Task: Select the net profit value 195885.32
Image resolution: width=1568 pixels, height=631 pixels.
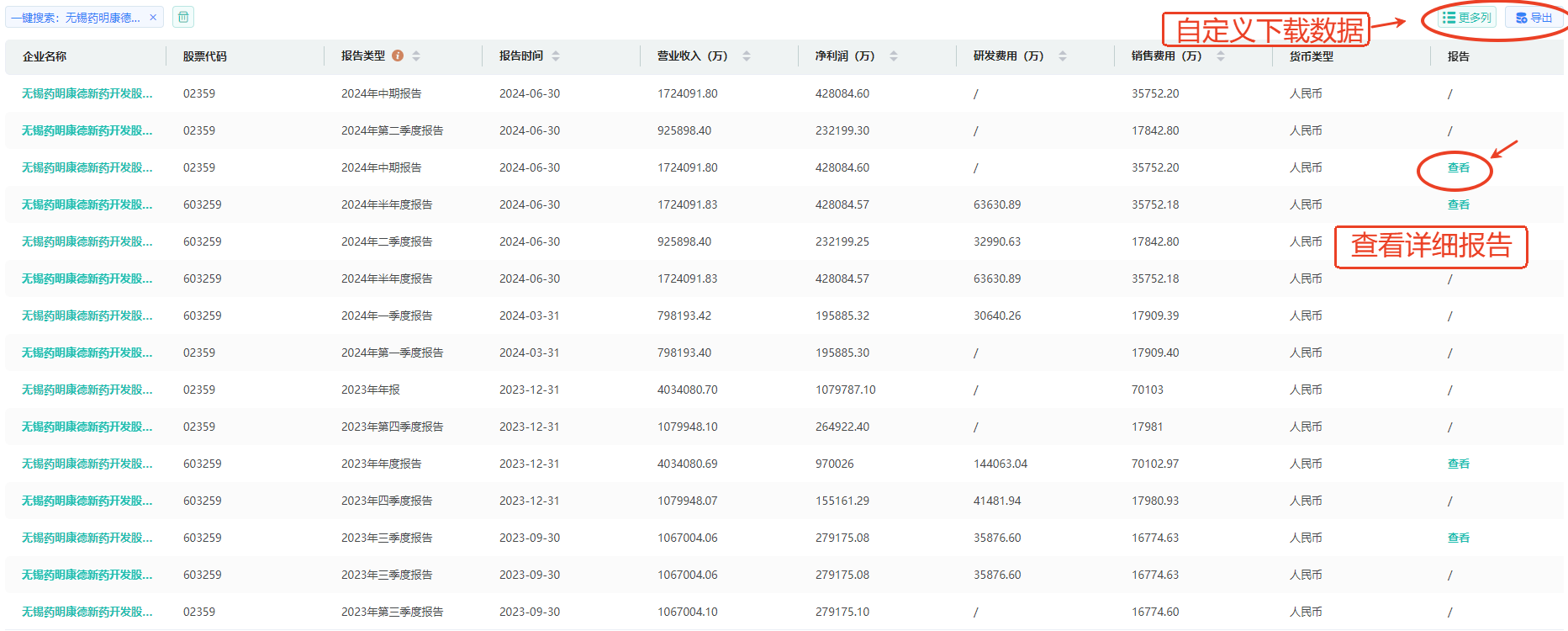Action: point(842,315)
